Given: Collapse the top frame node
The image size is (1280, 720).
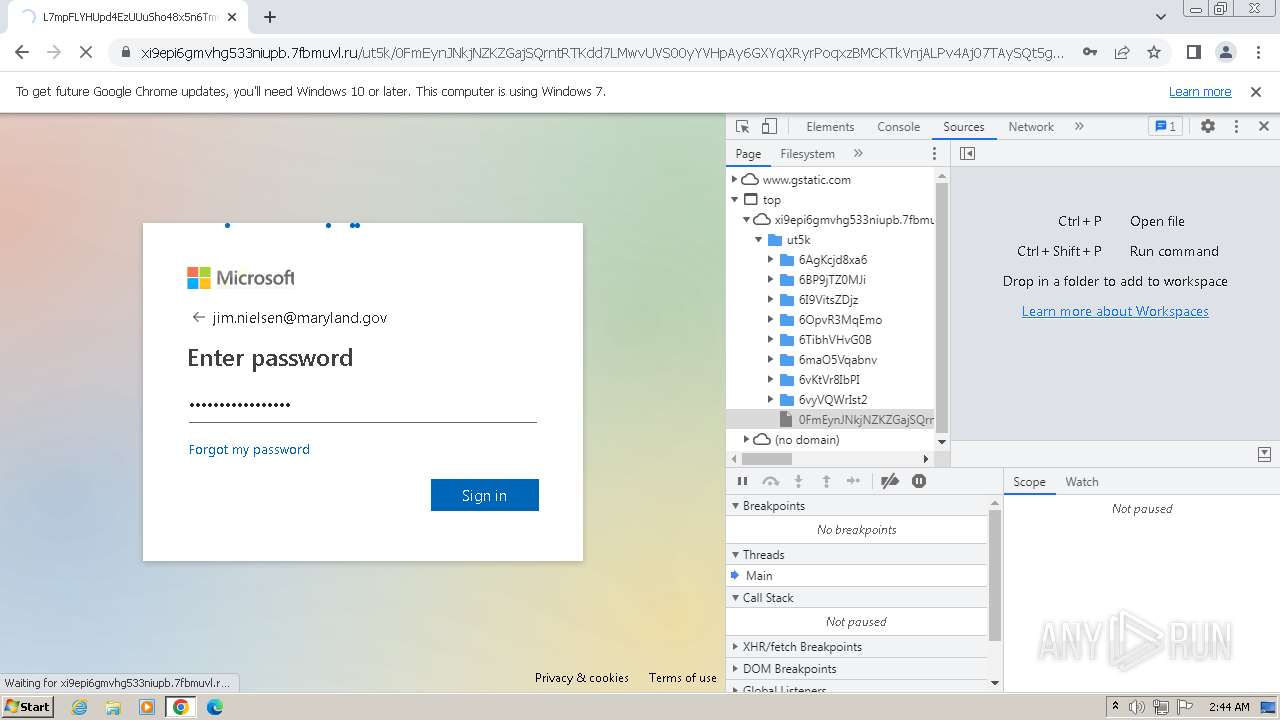Looking at the screenshot, I should pos(735,200).
